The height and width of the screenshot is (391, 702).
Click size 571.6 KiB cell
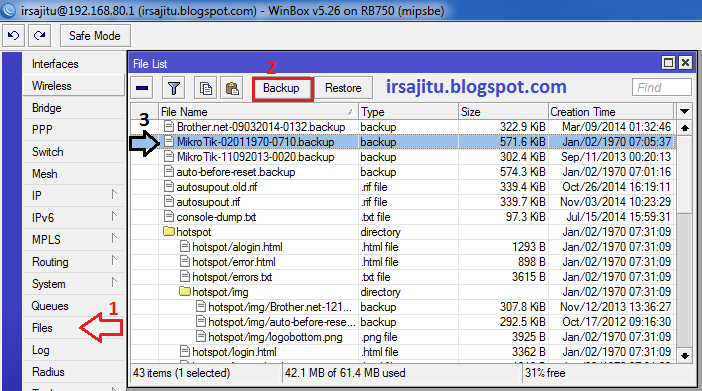(503, 142)
